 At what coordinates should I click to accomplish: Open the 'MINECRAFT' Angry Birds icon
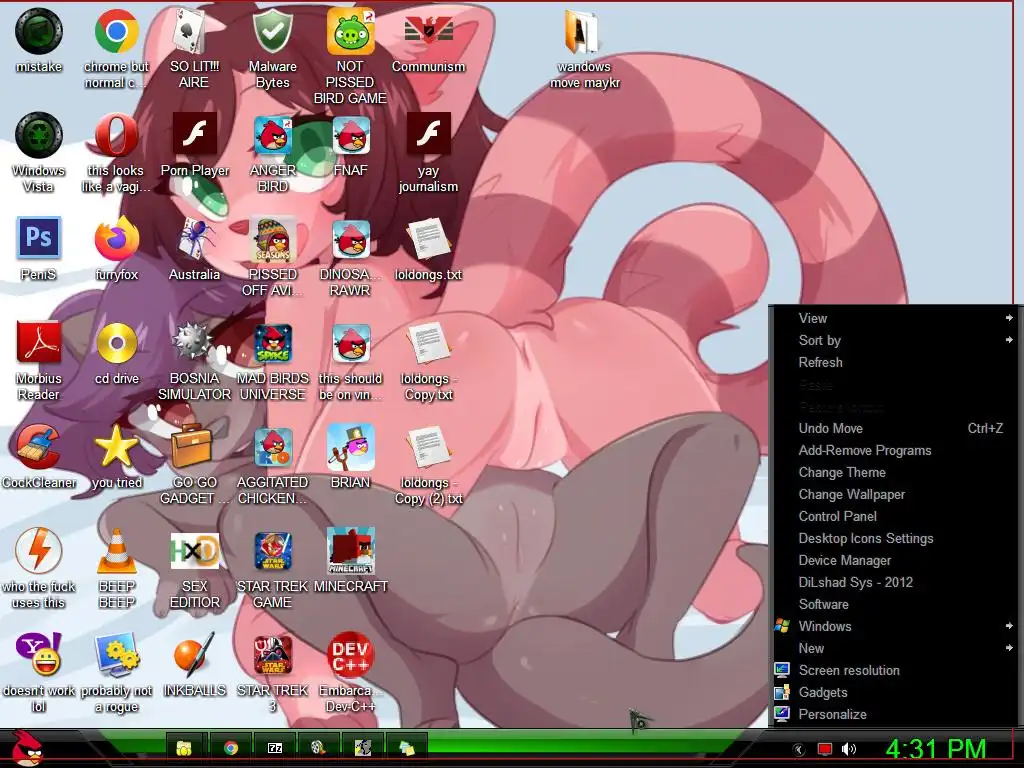coord(350,560)
